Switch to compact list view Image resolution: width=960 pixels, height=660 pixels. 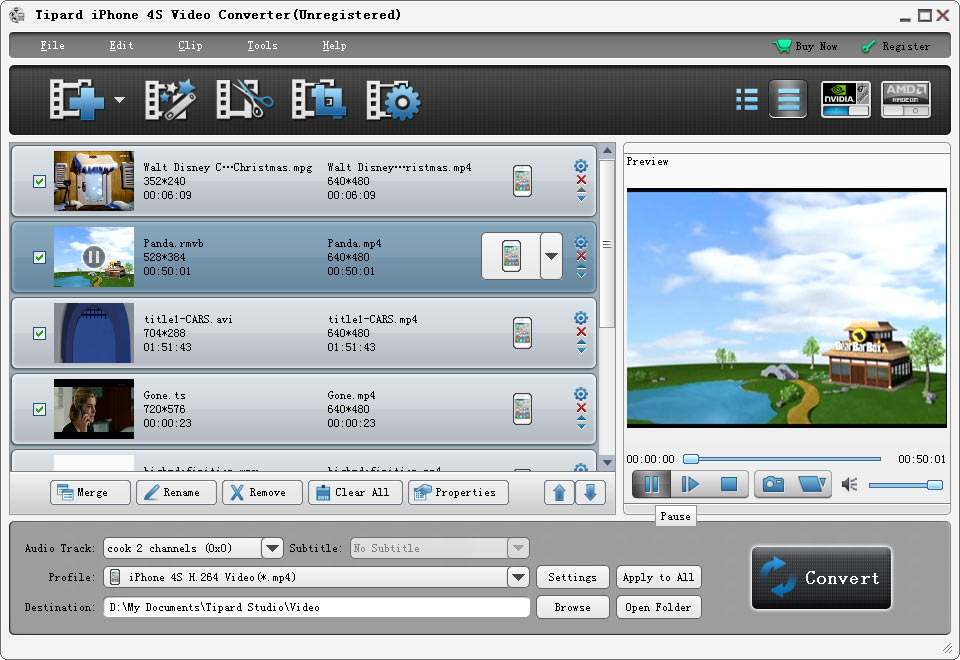tap(747, 99)
